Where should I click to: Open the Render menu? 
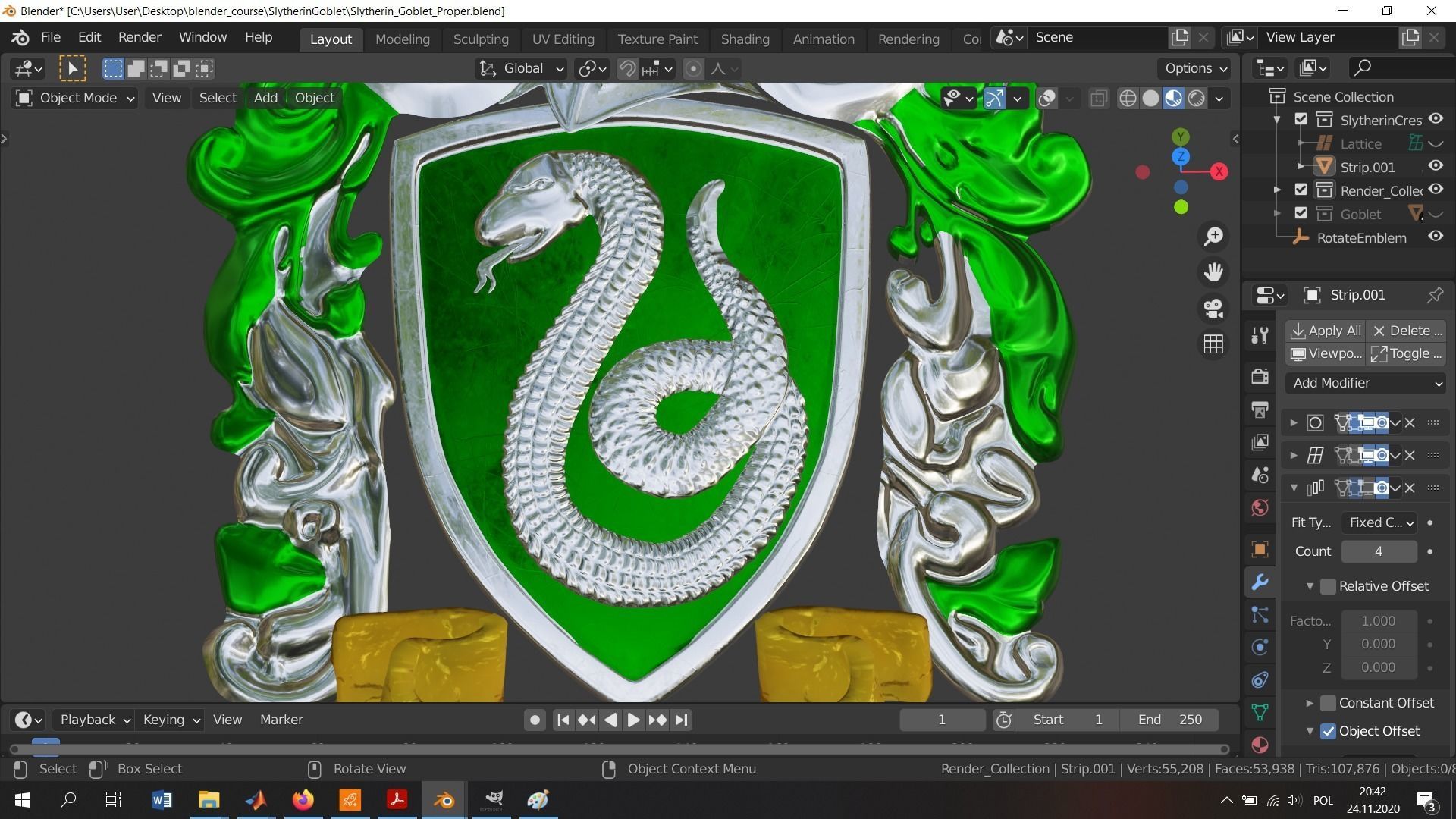(x=140, y=37)
